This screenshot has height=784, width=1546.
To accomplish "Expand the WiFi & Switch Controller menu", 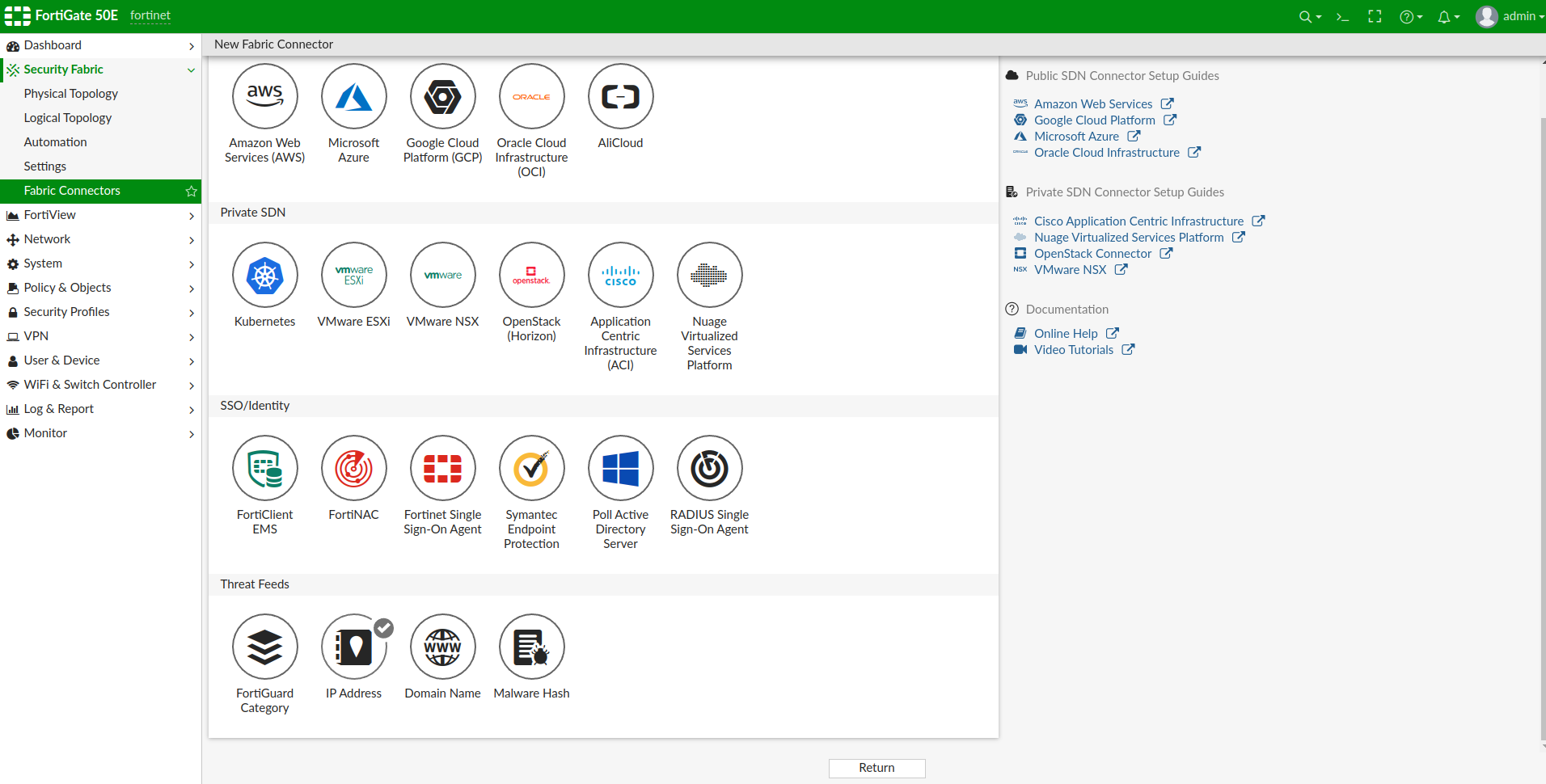I will pyautogui.click(x=100, y=385).
